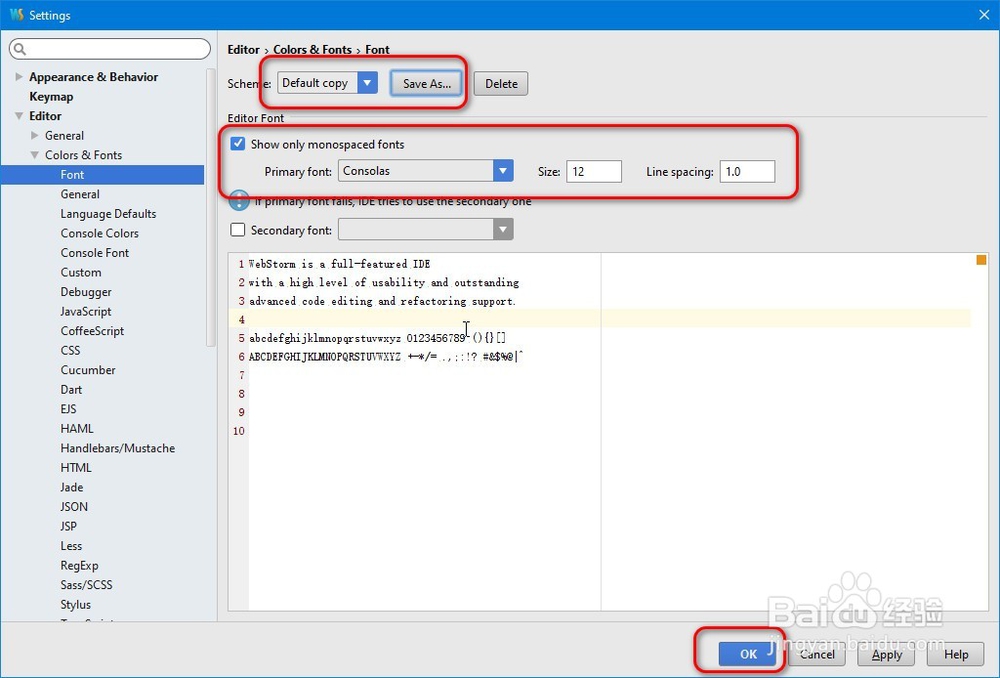Uncheck Show only monospaced fonts
The height and width of the screenshot is (678, 1000).
tap(238, 144)
